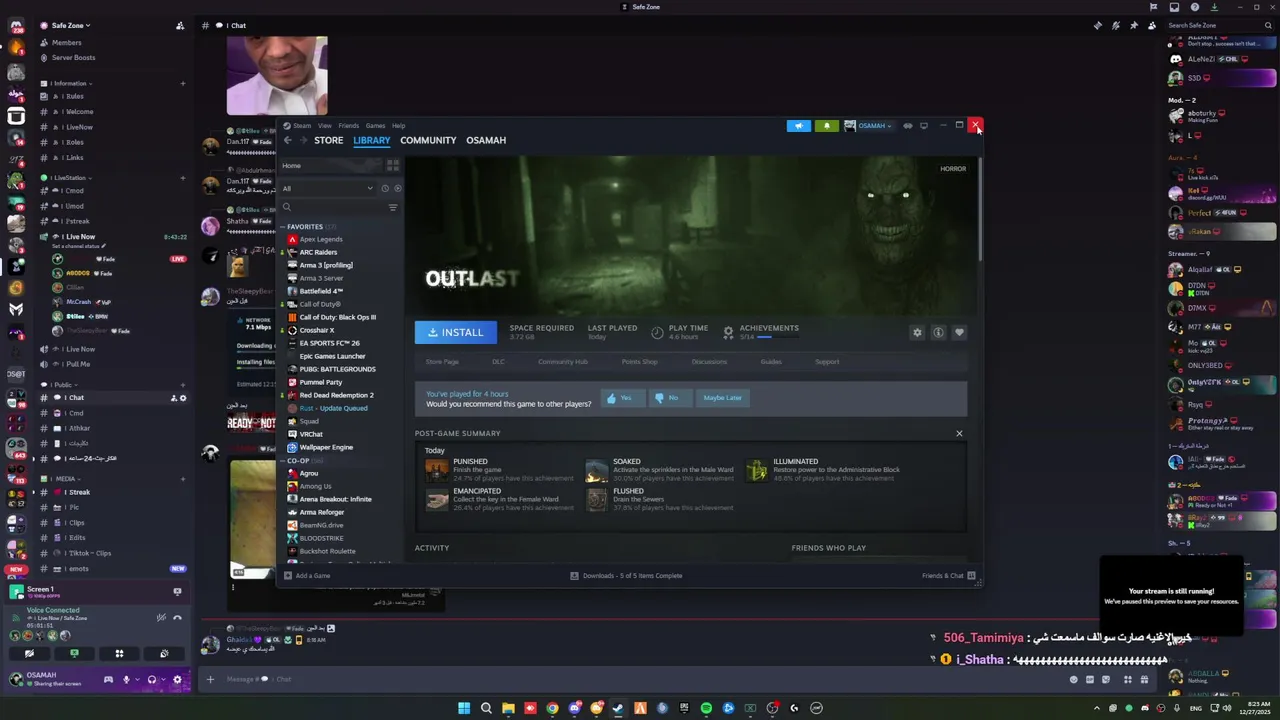This screenshot has height=720, width=1280.
Task: Open ILLUMINATED achievement thumbnail
Action: click(x=757, y=470)
